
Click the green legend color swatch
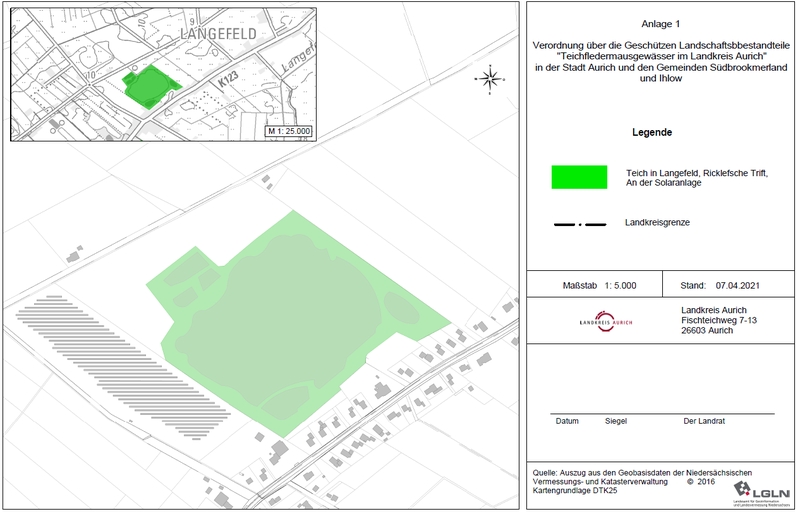pyautogui.click(x=579, y=178)
